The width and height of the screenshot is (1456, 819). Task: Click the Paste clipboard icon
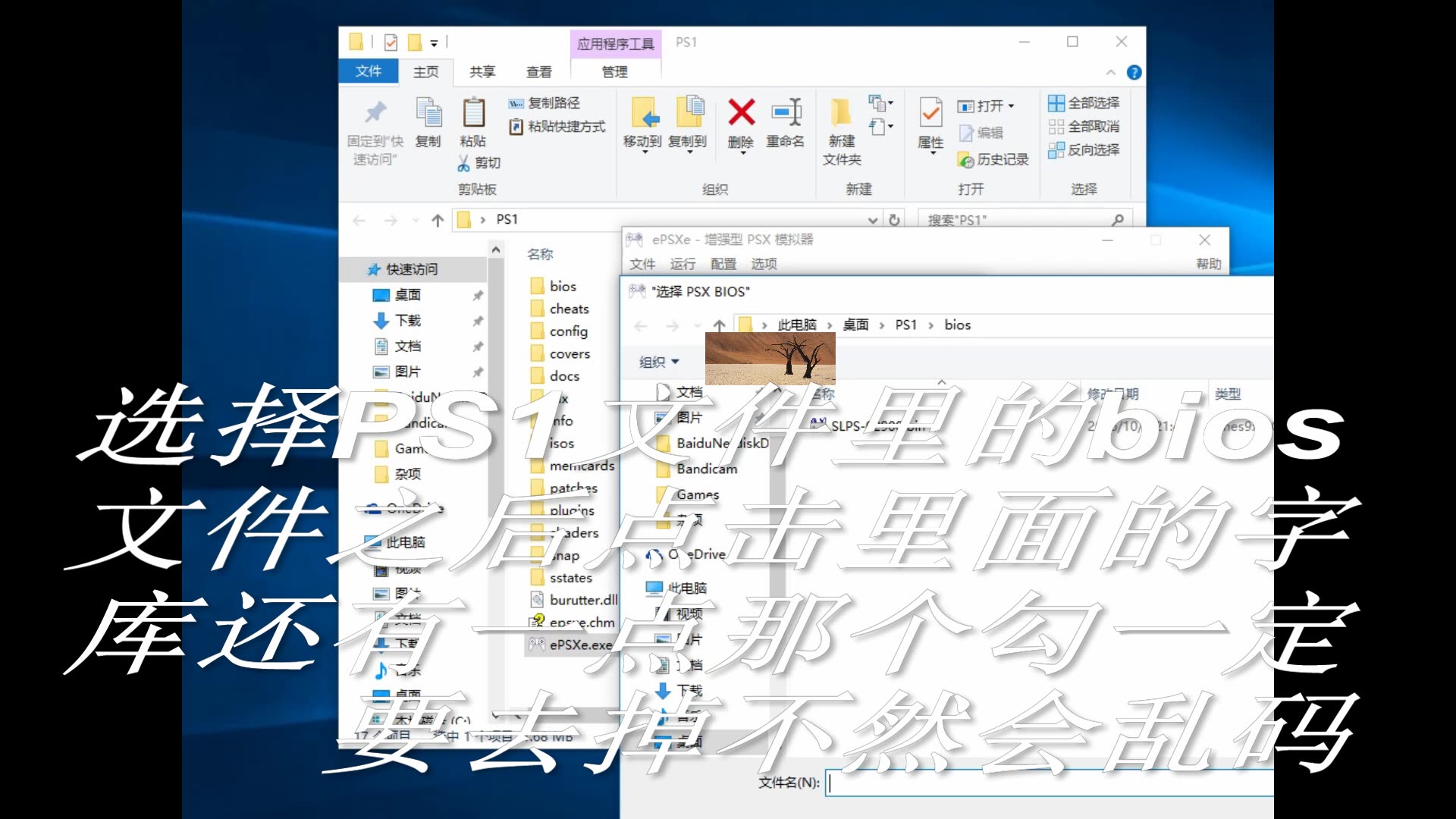click(x=473, y=113)
